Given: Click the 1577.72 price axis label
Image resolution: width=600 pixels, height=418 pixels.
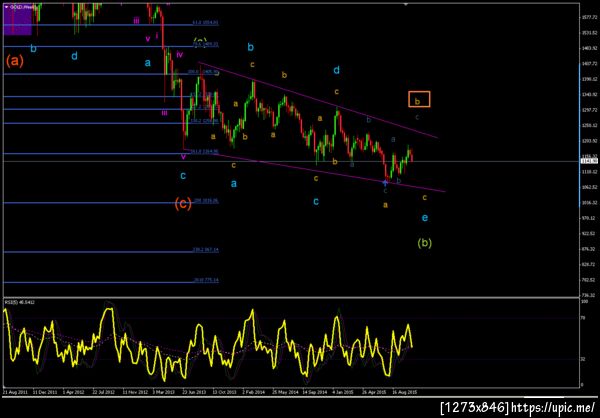Looking at the screenshot, I should 589,17.
